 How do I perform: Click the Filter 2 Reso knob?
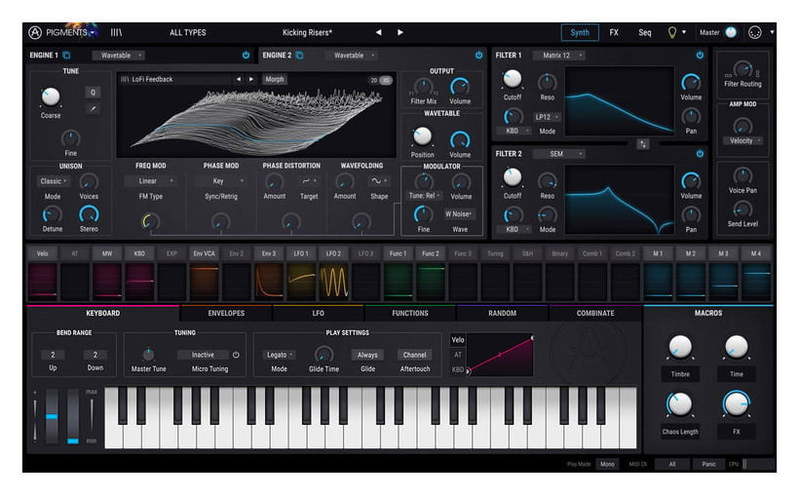pos(547,181)
